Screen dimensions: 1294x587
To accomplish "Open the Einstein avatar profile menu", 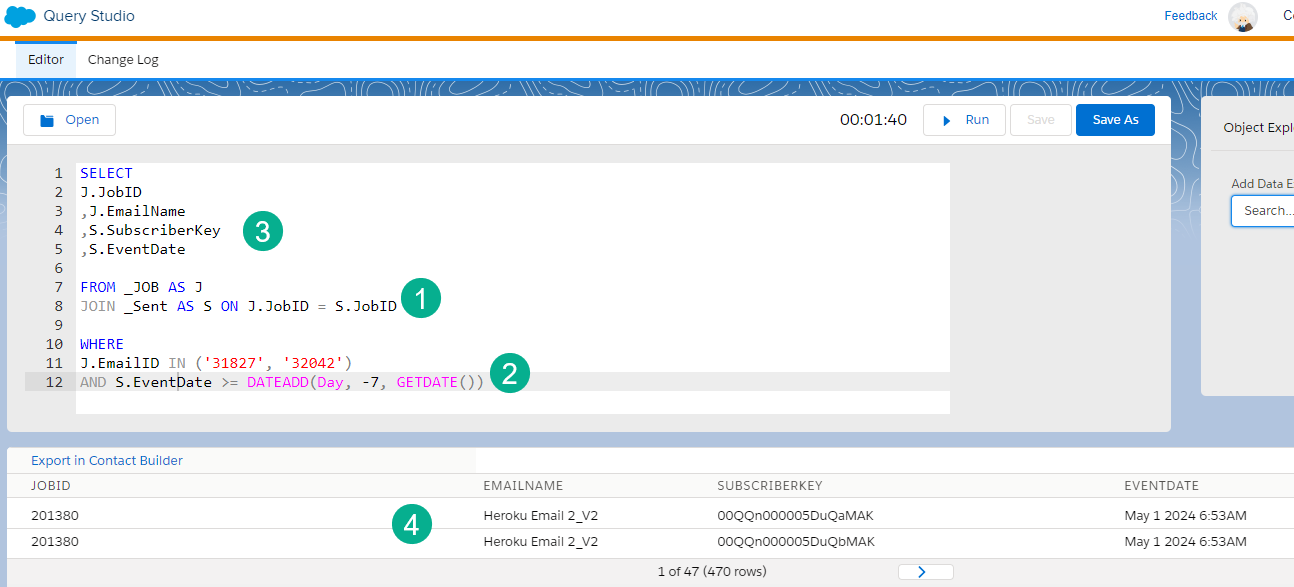I will [x=1243, y=17].
